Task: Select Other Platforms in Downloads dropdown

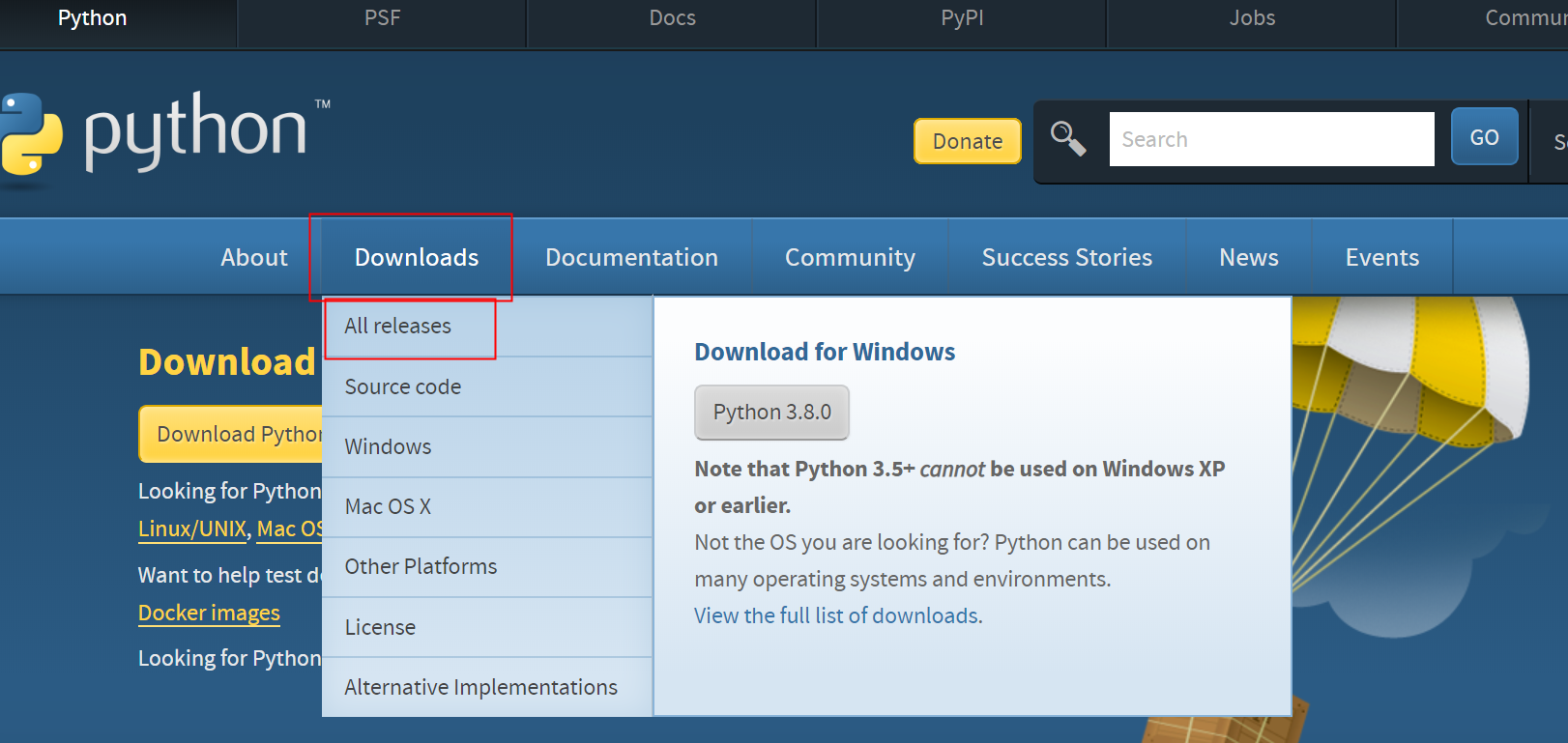Action: click(x=487, y=566)
